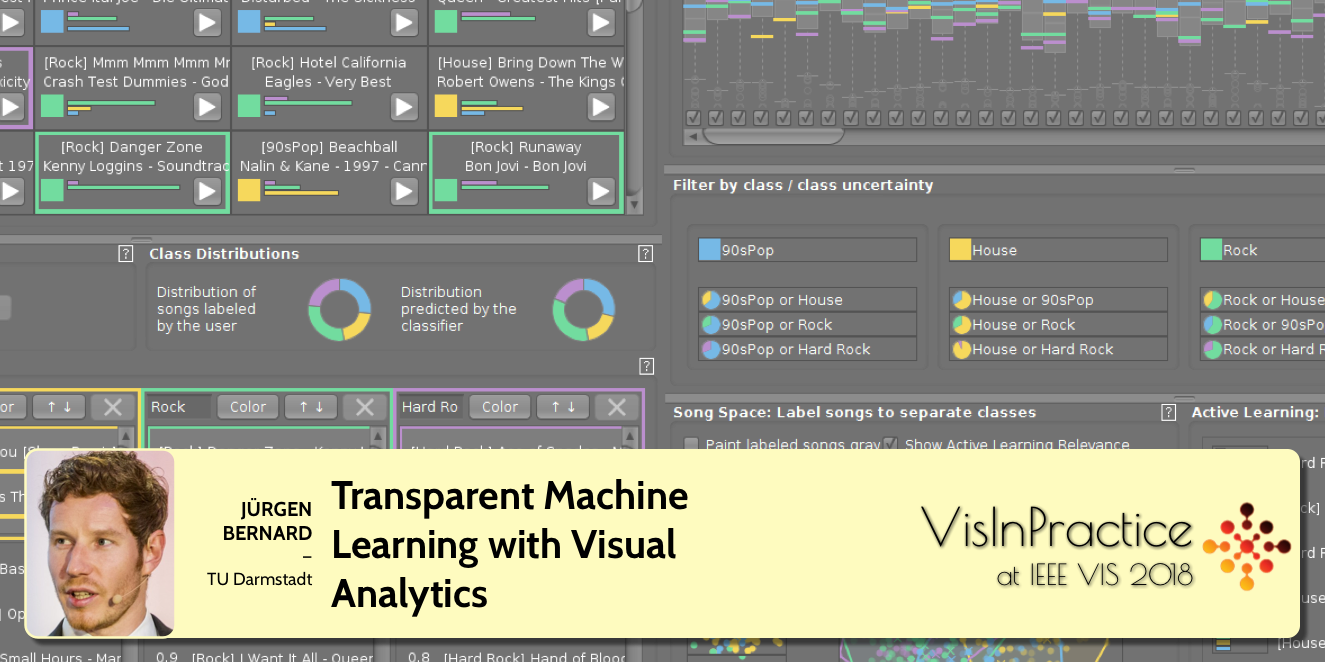The width and height of the screenshot is (1325, 662).
Task: Filter by Rock class
Action: click(x=1262, y=250)
